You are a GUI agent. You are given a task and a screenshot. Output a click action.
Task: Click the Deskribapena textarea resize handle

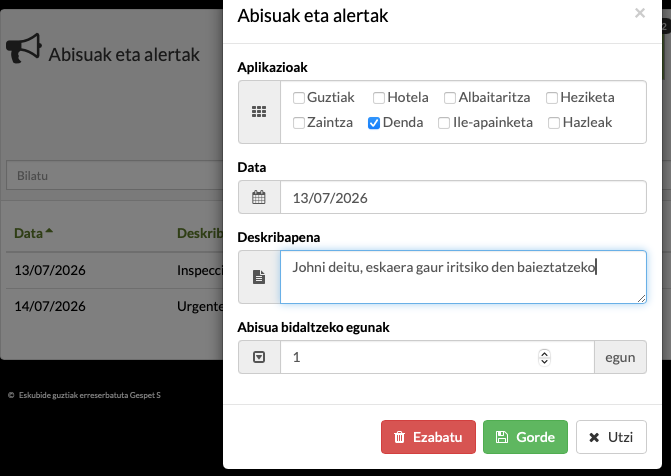tap(641, 298)
